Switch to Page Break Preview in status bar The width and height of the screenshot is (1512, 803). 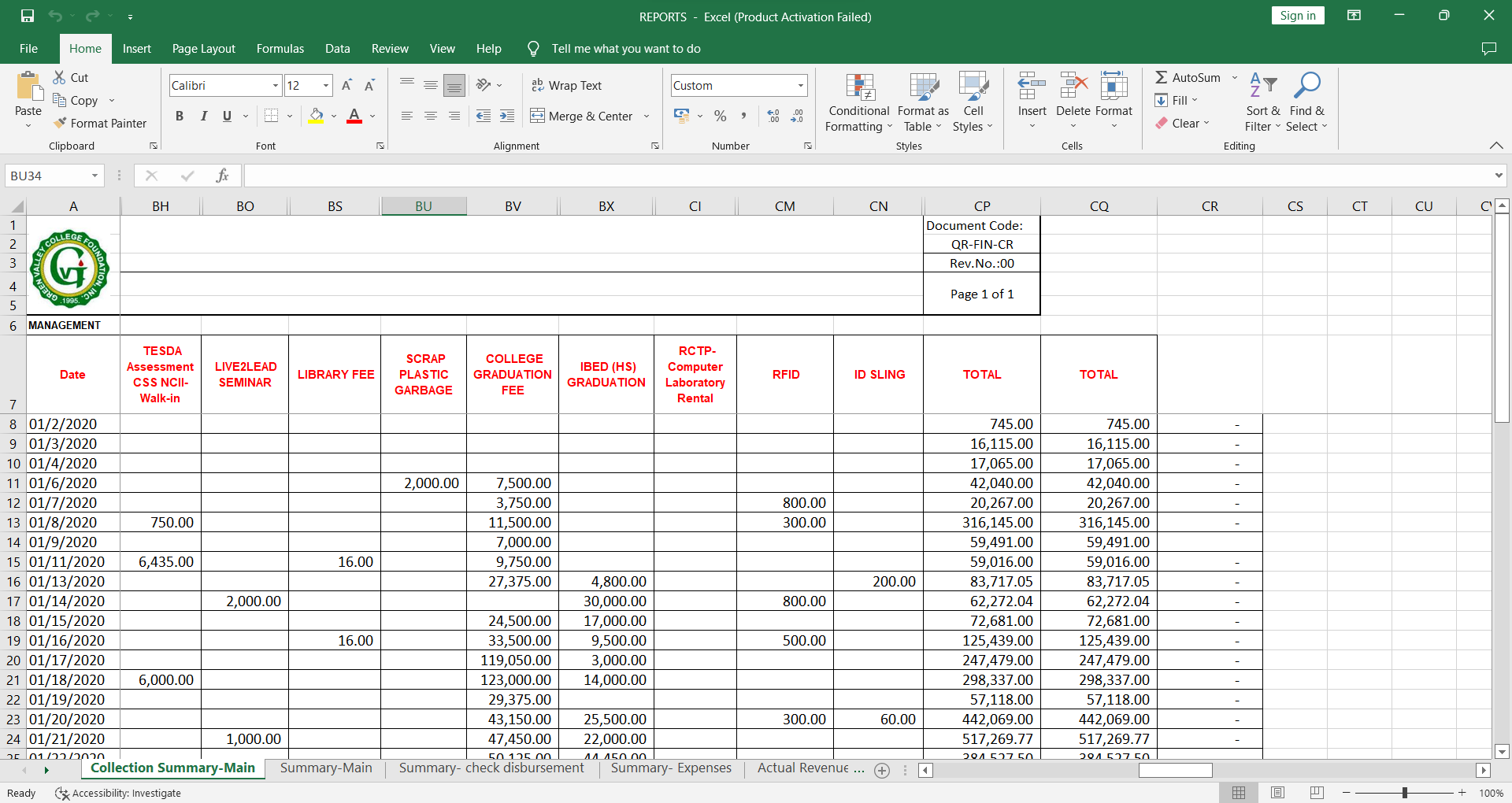click(1316, 793)
